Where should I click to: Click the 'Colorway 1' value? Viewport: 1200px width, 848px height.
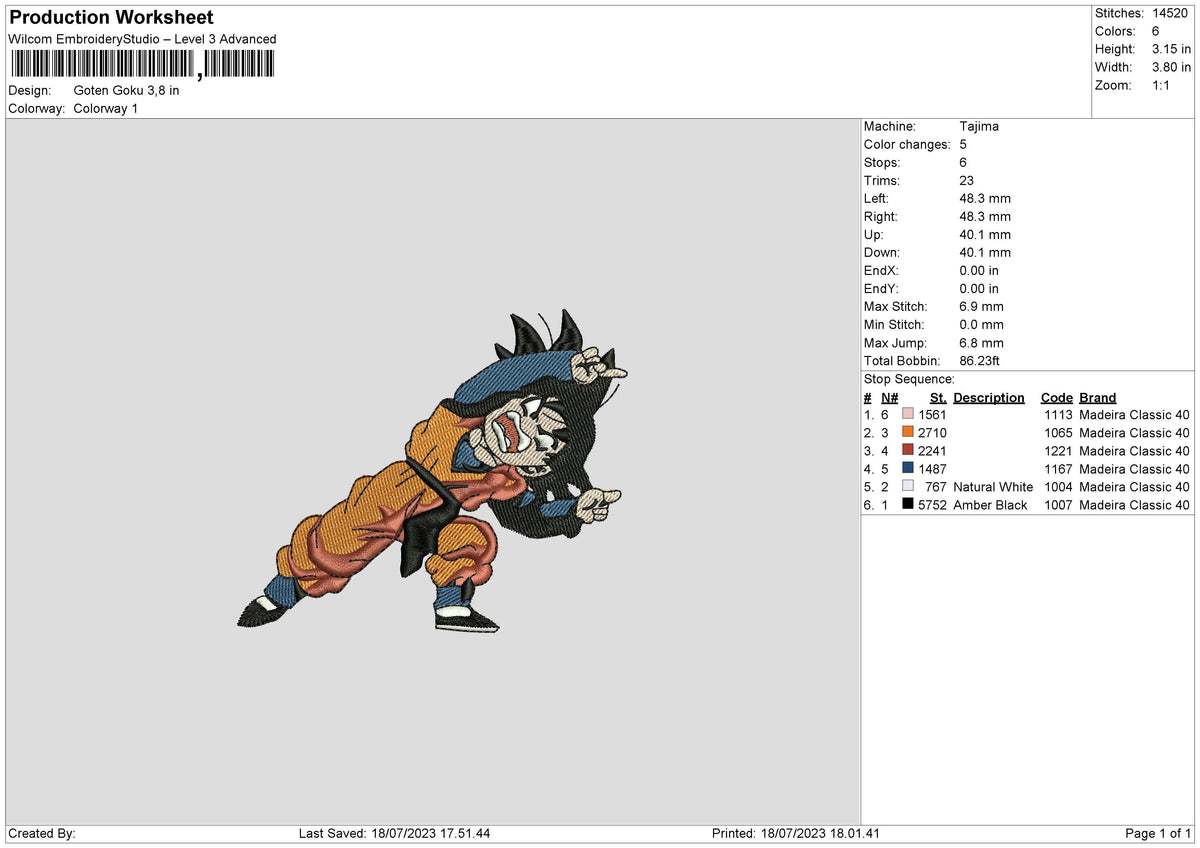106,108
